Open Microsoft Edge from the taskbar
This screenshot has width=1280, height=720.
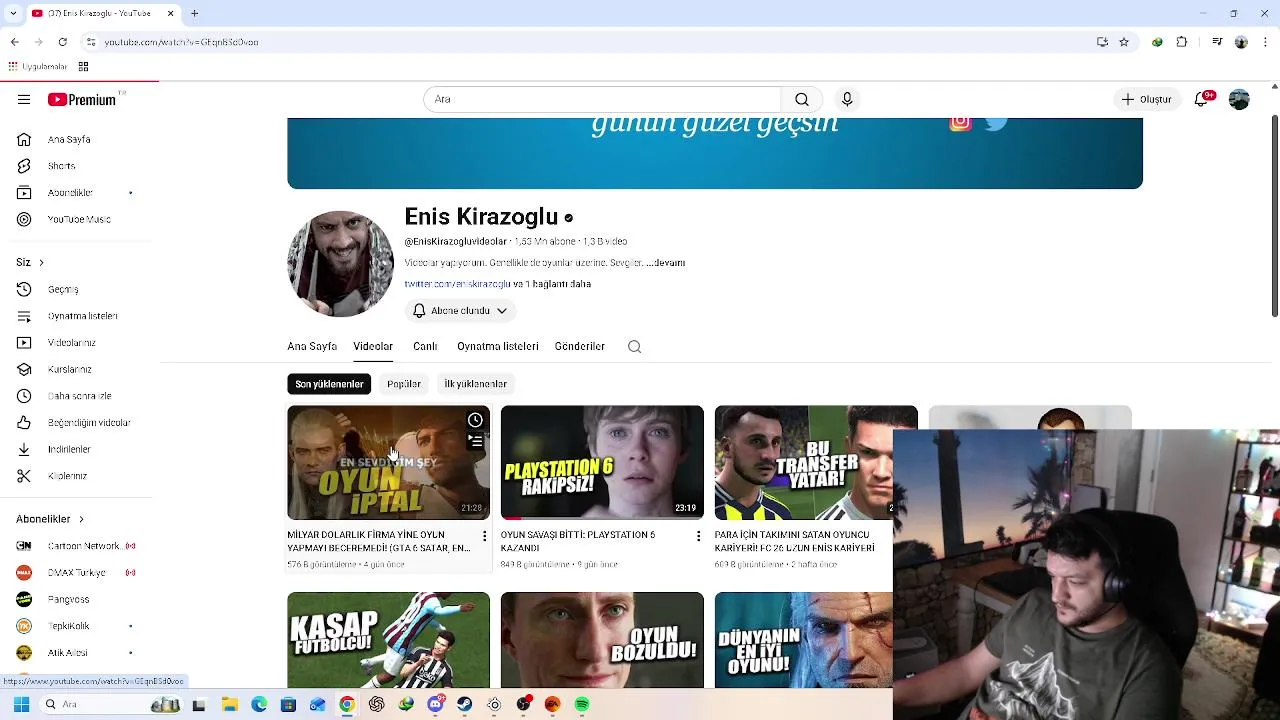click(x=259, y=704)
